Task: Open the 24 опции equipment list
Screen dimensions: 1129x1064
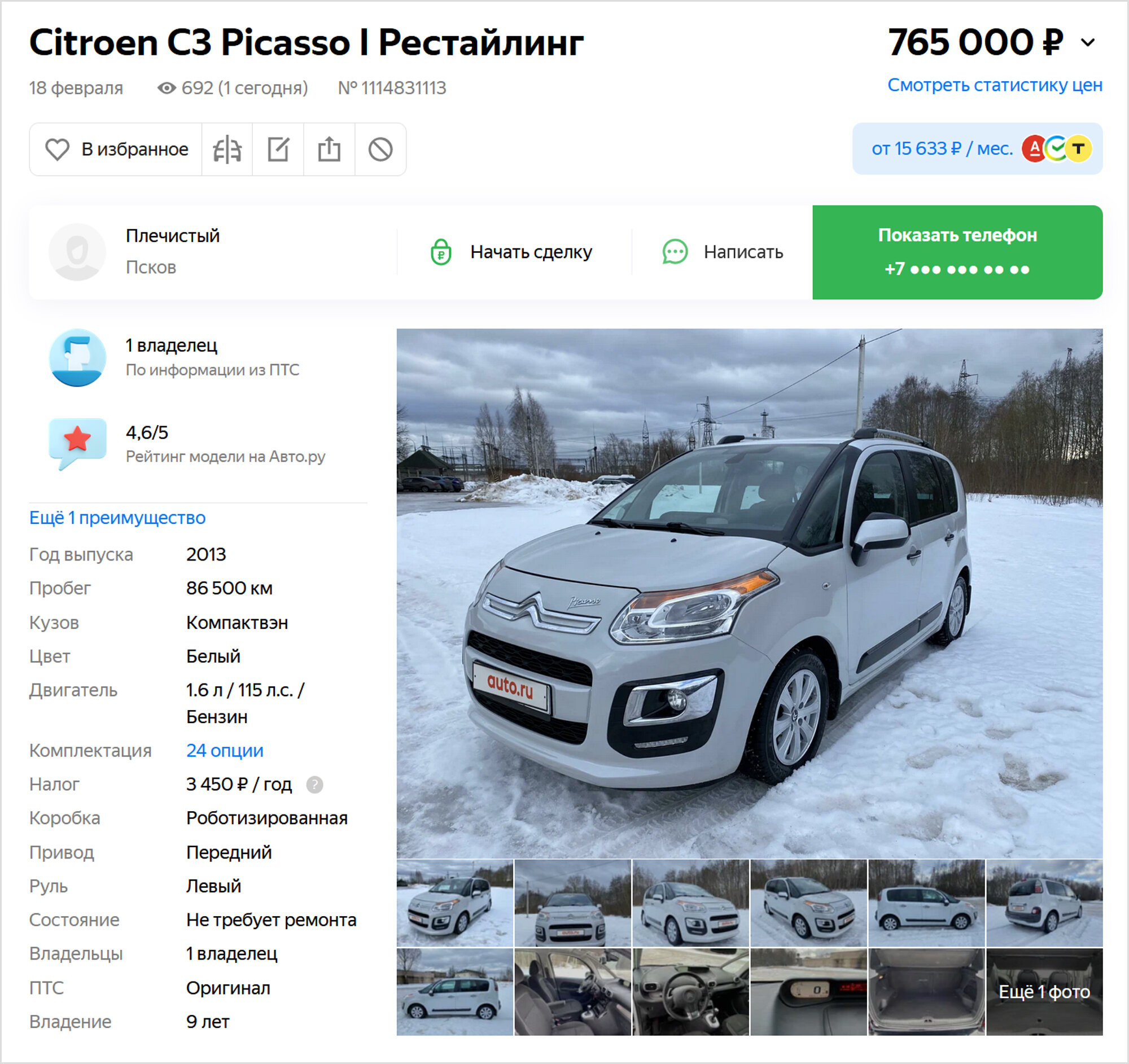Action: click(x=225, y=751)
